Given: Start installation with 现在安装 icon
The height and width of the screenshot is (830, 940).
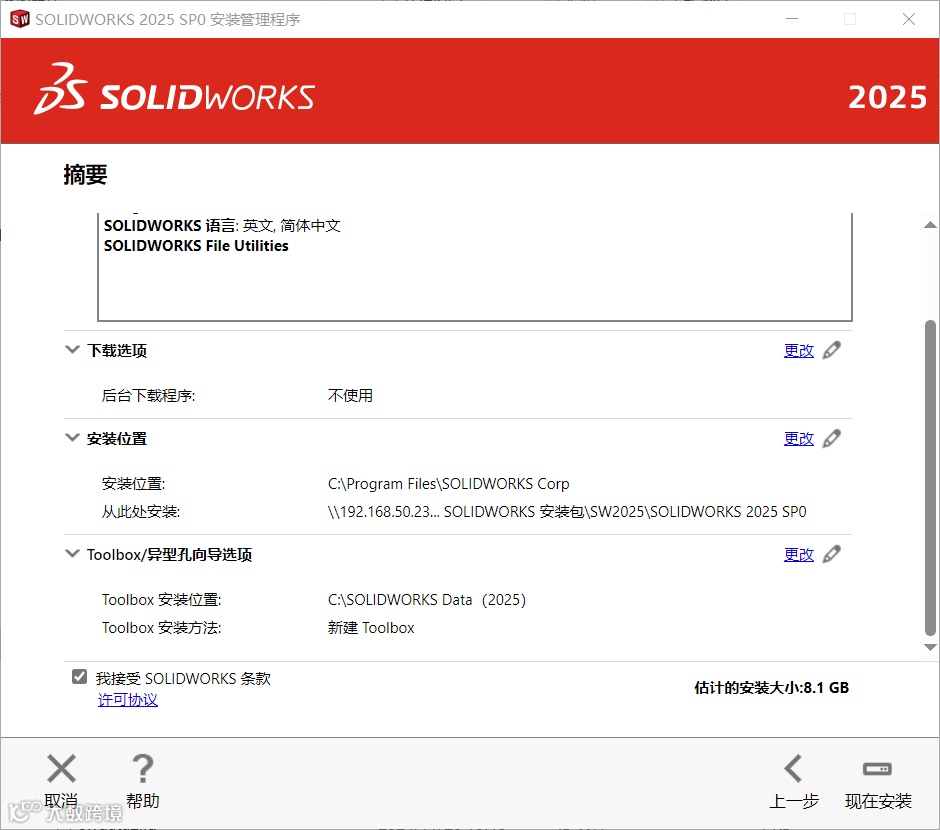Looking at the screenshot, I should [877, 768].
